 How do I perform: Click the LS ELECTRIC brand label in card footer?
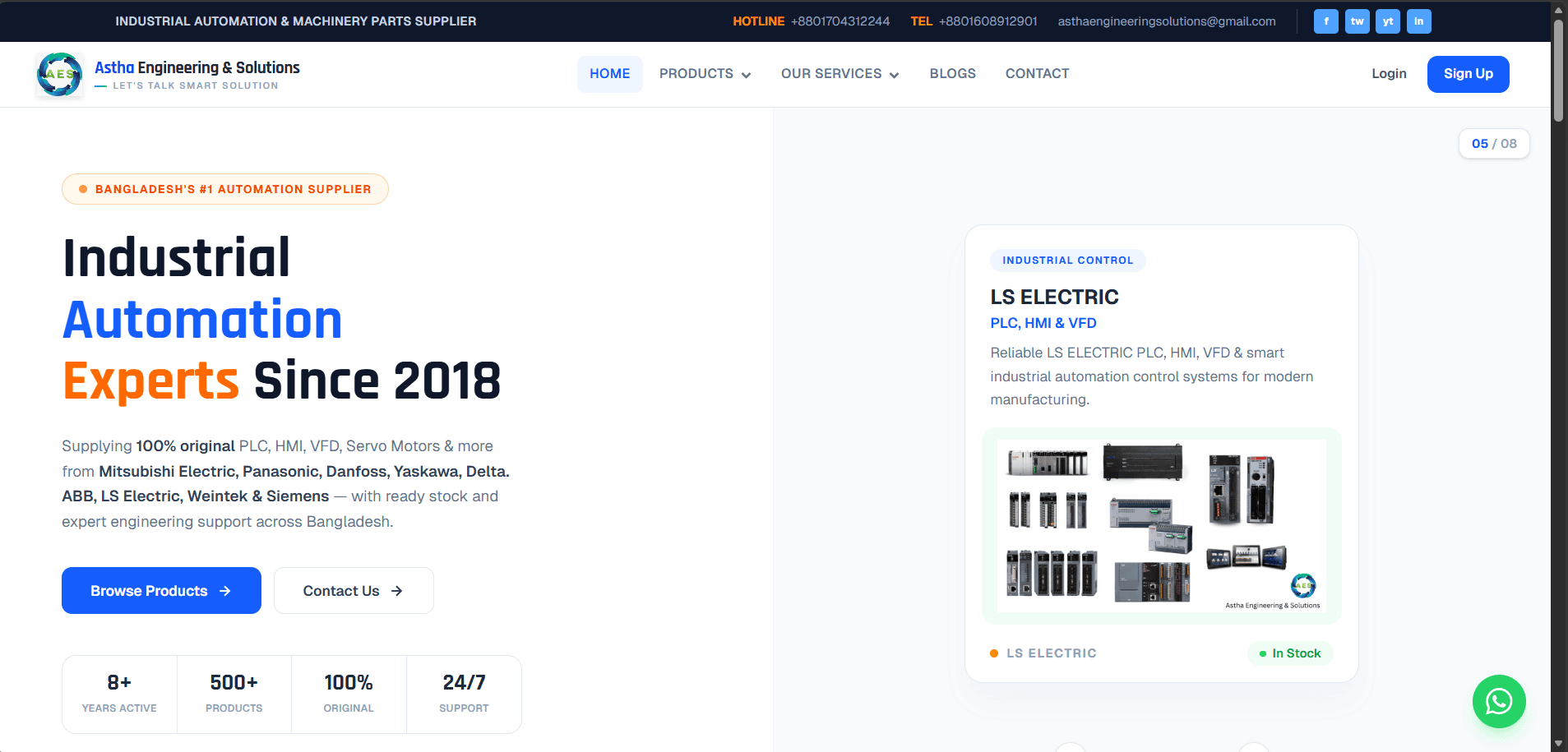click(x=1052, y=653)
